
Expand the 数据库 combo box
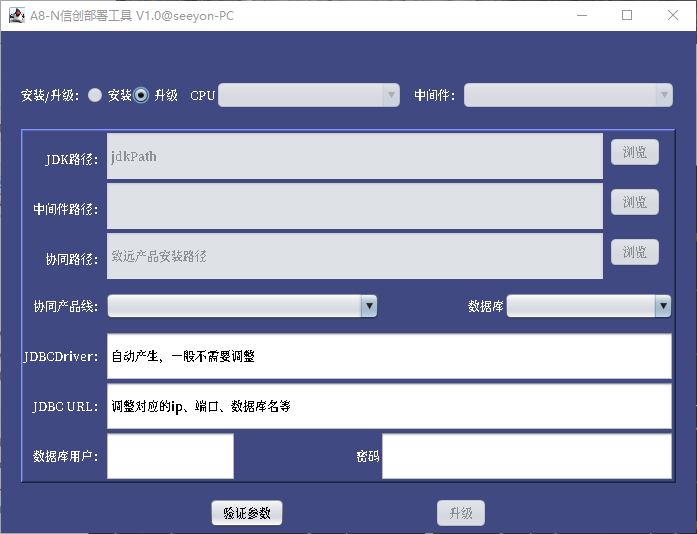tap(589, 306)
